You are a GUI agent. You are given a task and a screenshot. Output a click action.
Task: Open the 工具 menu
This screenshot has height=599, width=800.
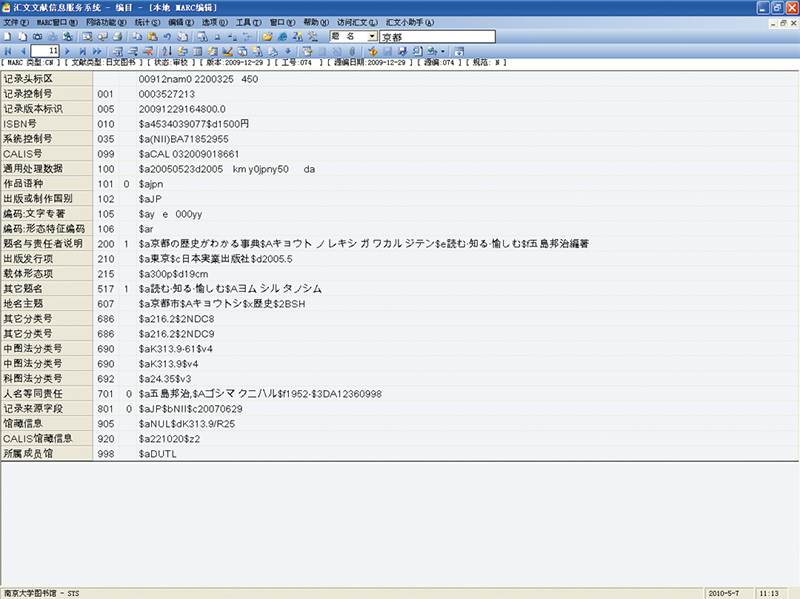[248, 22]
